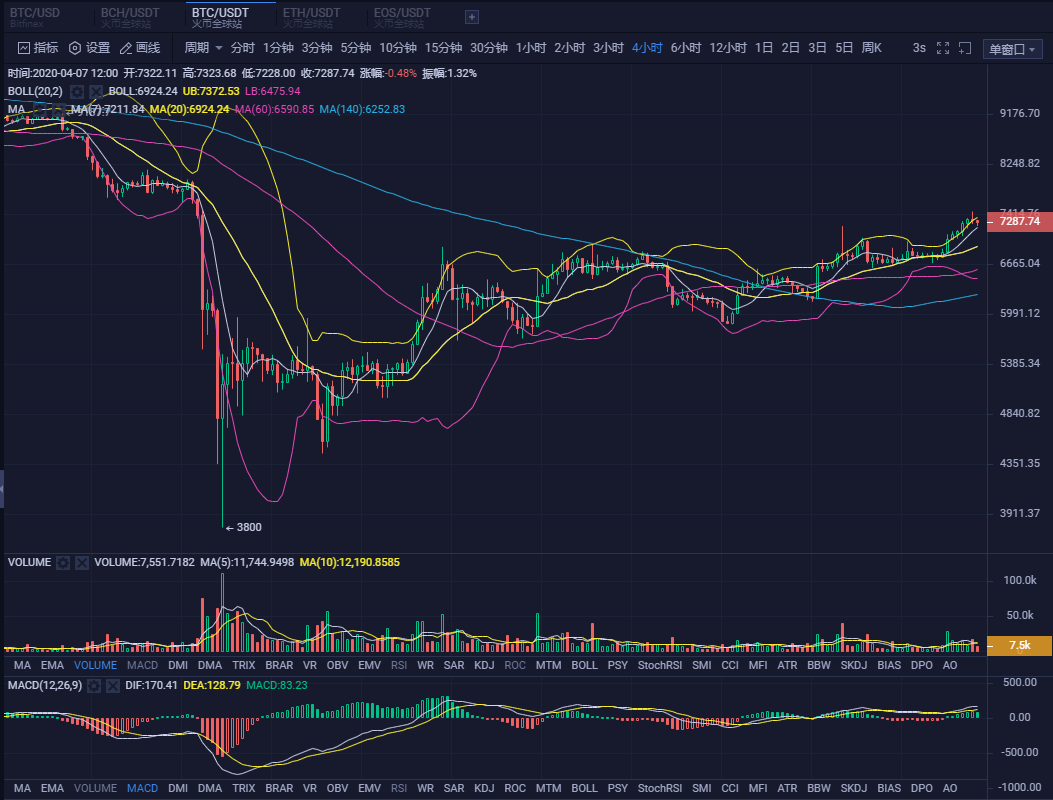This screenshot has width=1053, height=800.
Task: Remove the BOLL indicator
Action: (x=96, y=91)
